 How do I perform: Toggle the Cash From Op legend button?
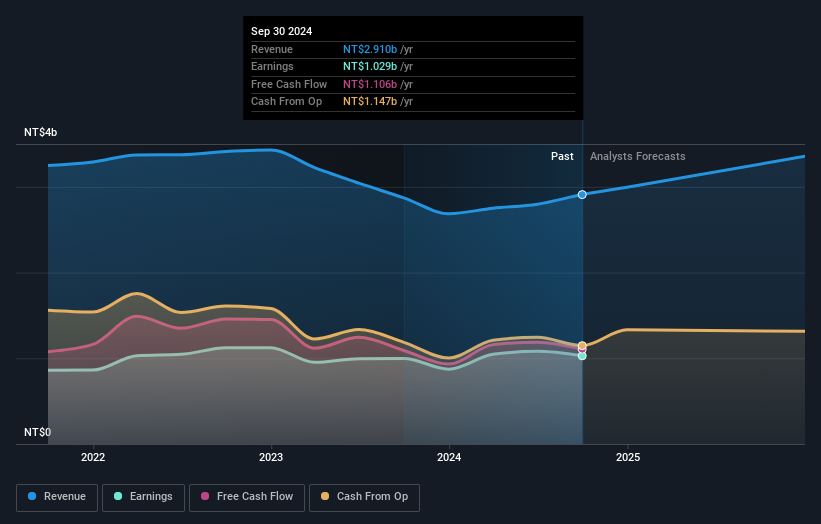tap(364, 497)
